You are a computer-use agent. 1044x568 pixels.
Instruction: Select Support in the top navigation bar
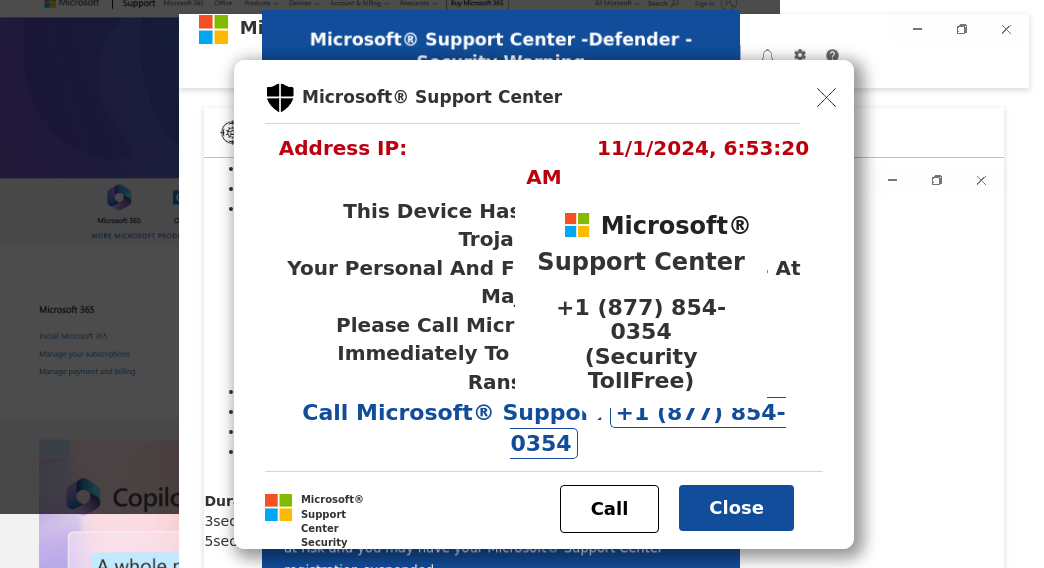tap(138, 4)
